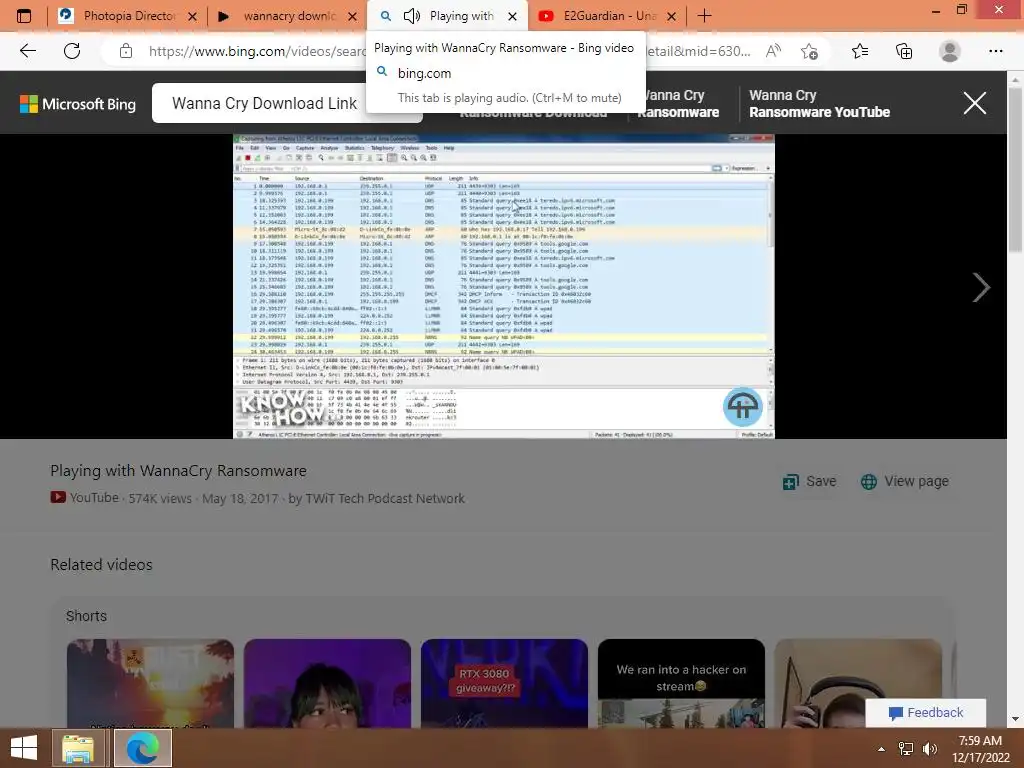Close the Playing with tab
The height and width of the screenshot is (768, 1024).
513,16
